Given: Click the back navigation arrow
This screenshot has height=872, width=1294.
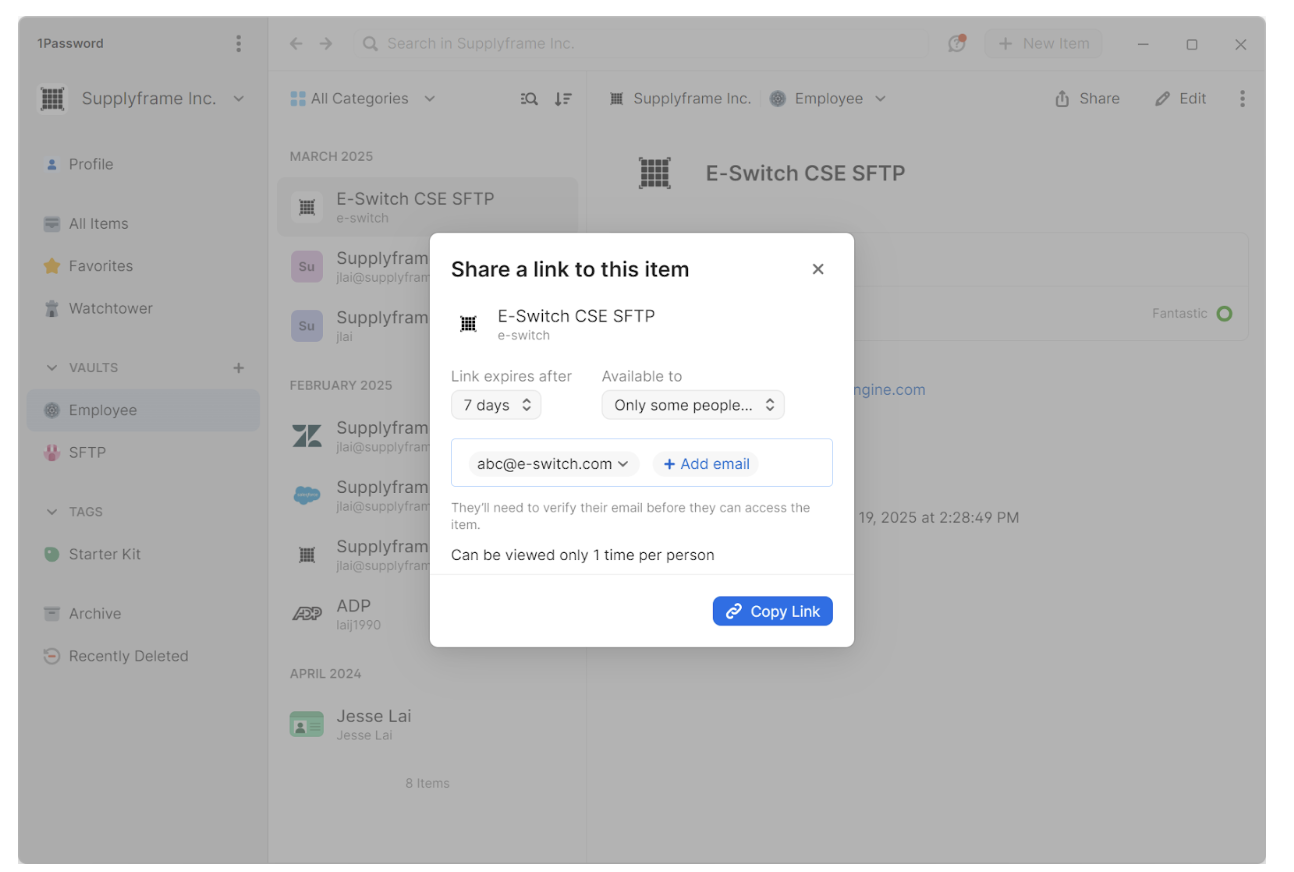Looking at the screenshot, I should coord(296,44).
